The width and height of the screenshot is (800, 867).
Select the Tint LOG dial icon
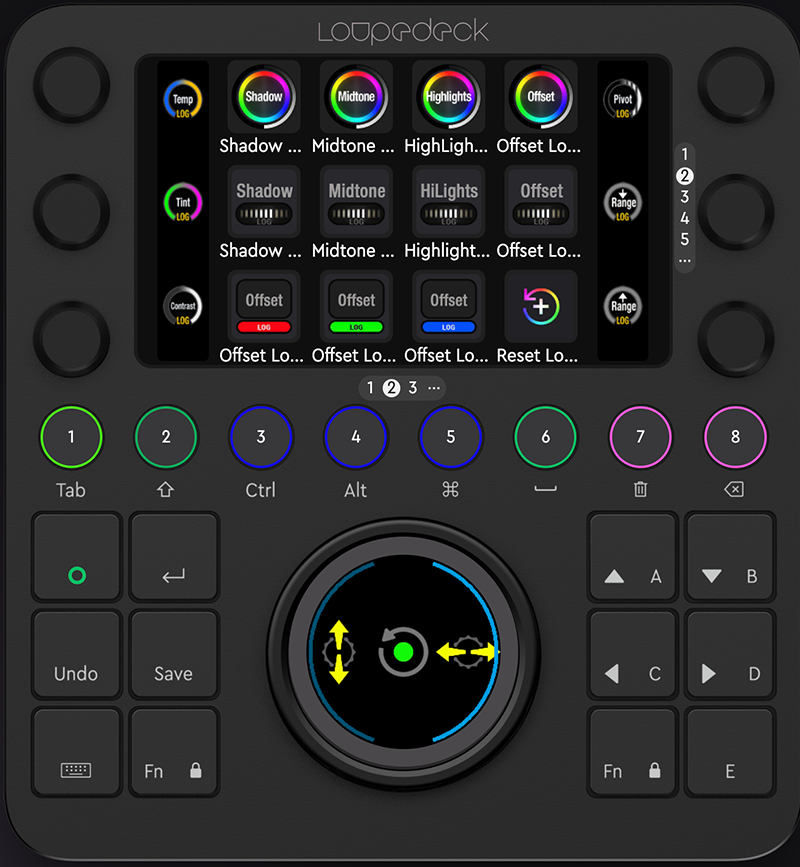coord(182,203)
